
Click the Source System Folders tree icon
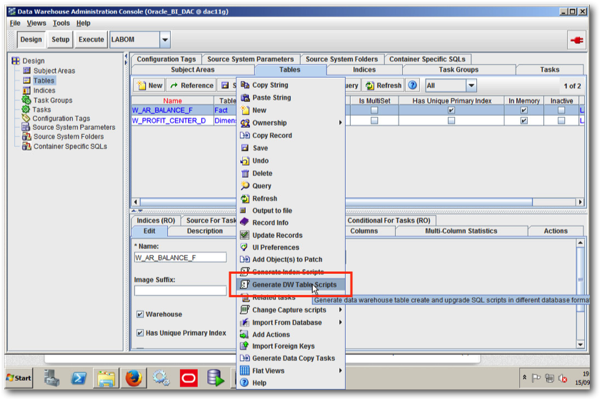tap(26, 136)
